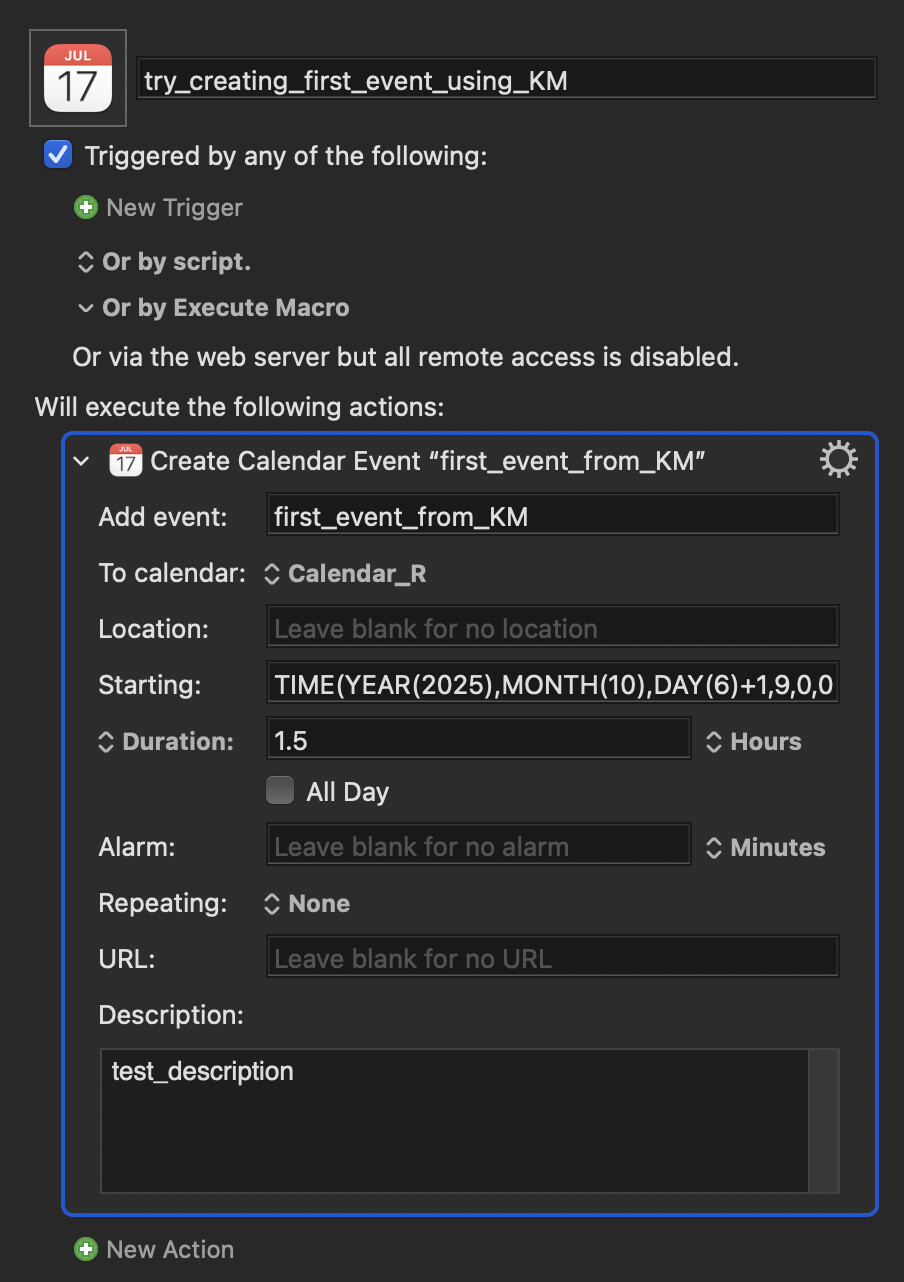The width and height of the screenshot is (904, 1282).
Task: Click the URL input field
Action: pyautogui.click(x=552, y=958)
